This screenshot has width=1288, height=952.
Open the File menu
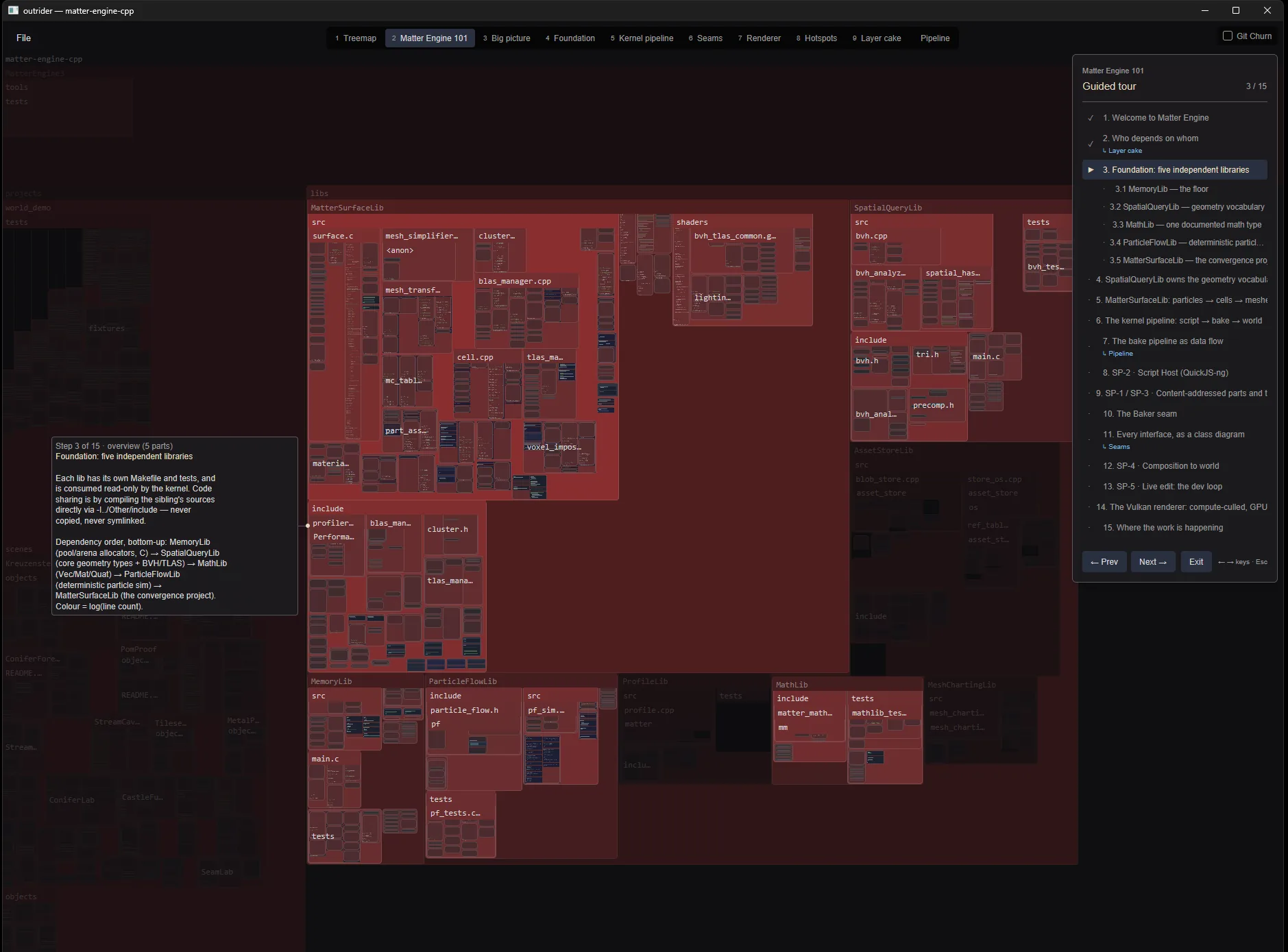tap(23, 38)
